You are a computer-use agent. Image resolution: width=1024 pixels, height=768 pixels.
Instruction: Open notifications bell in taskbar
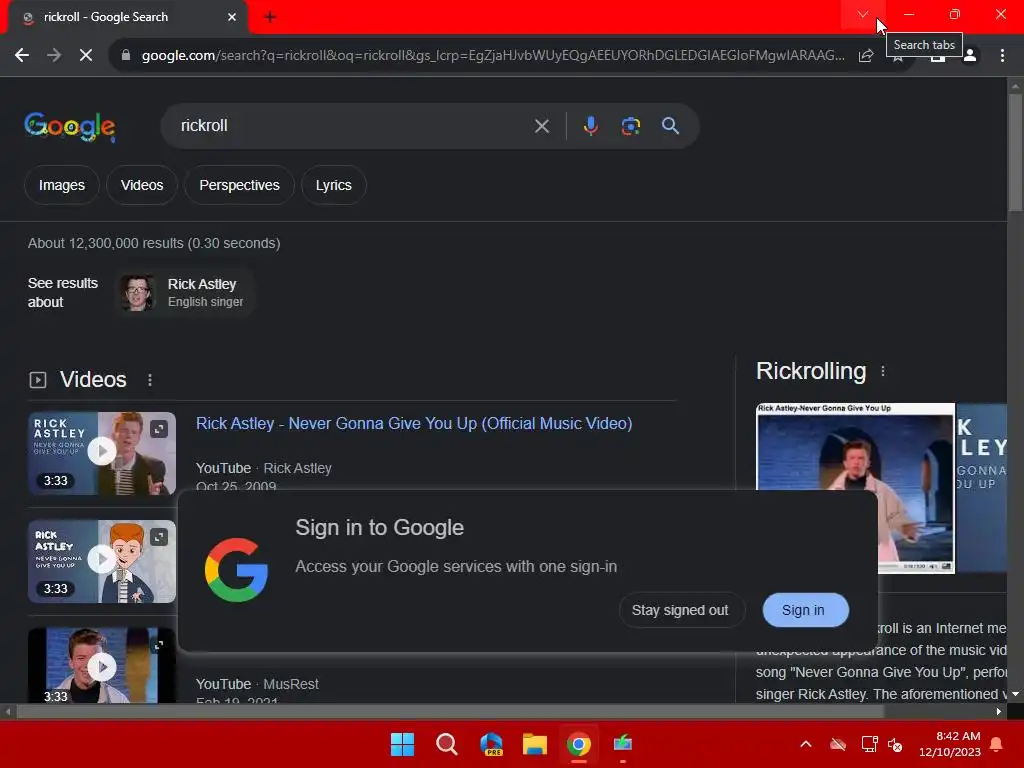[x=997, y=744]
